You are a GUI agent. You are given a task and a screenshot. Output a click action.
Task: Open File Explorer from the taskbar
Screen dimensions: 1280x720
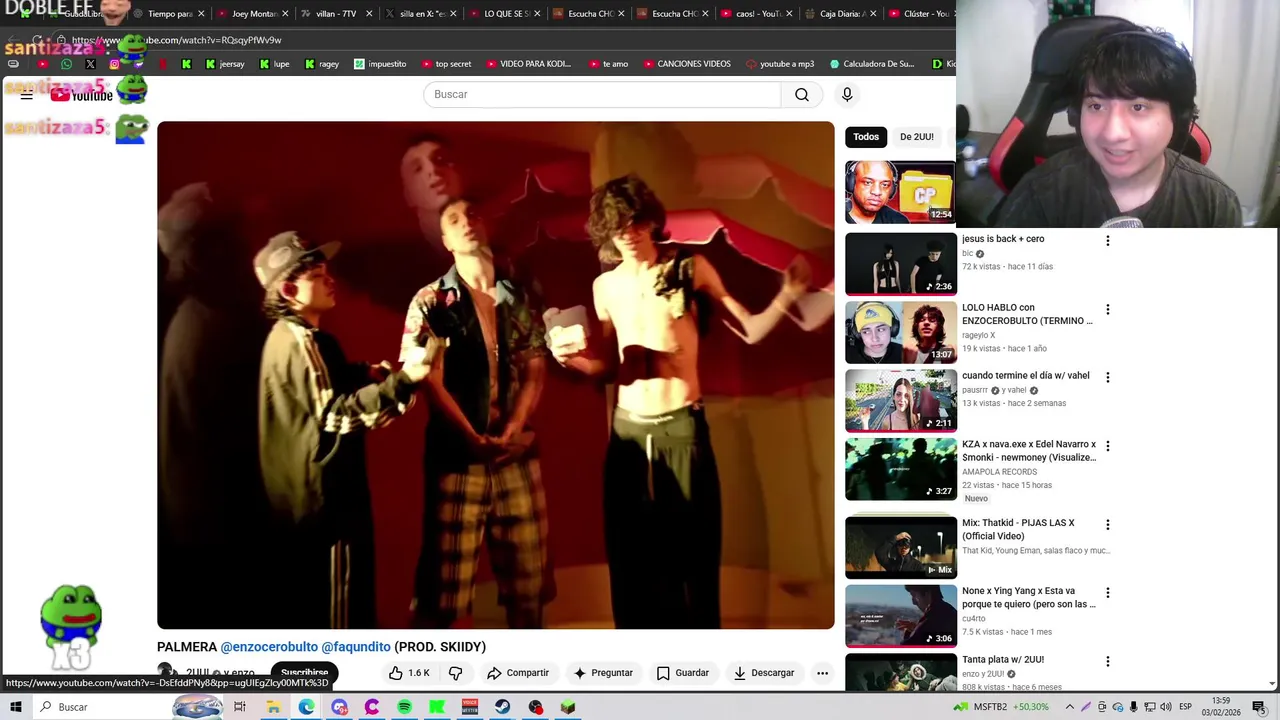[273, 707]
